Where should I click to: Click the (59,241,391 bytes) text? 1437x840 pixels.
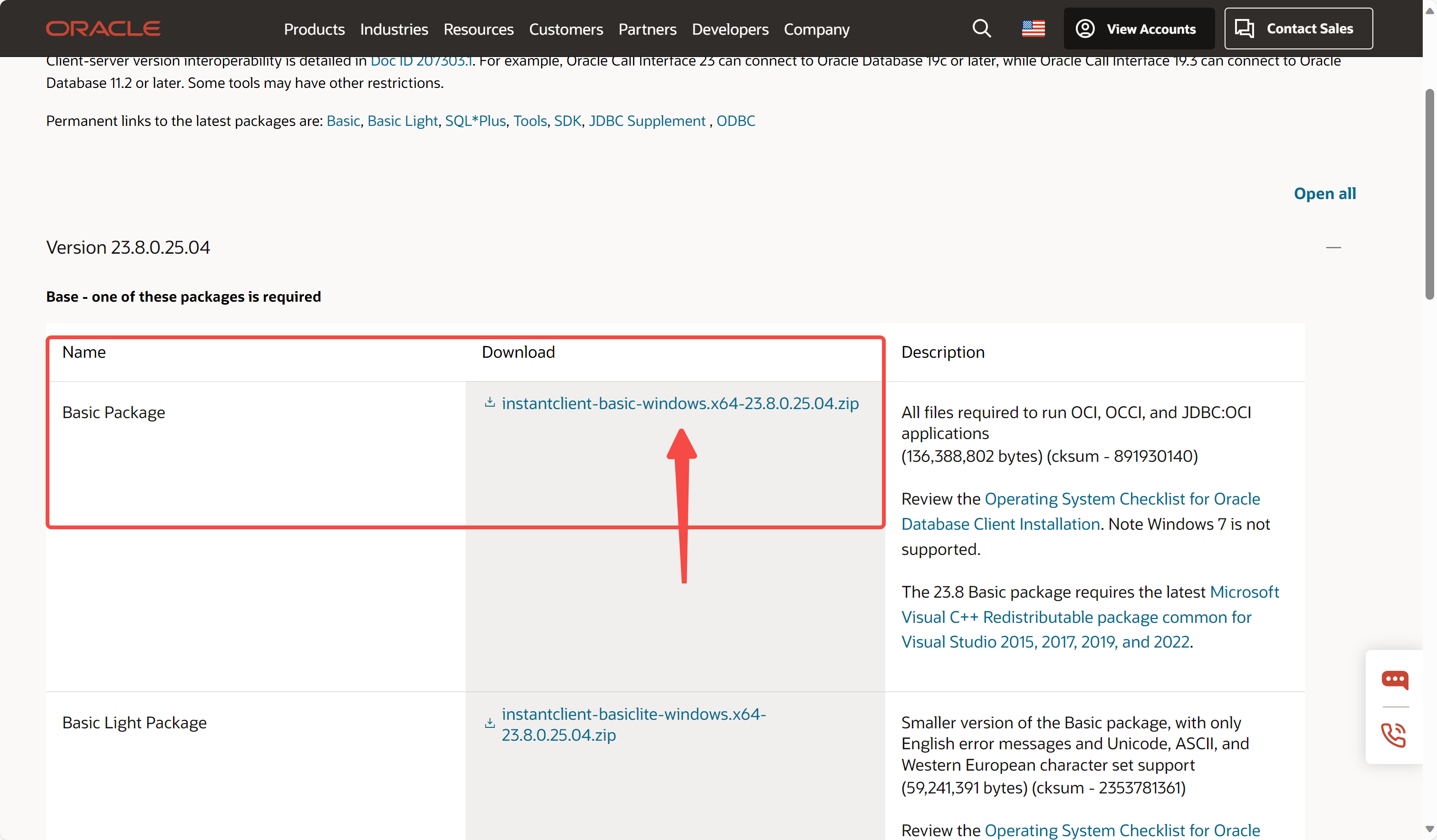click(964, 788)
